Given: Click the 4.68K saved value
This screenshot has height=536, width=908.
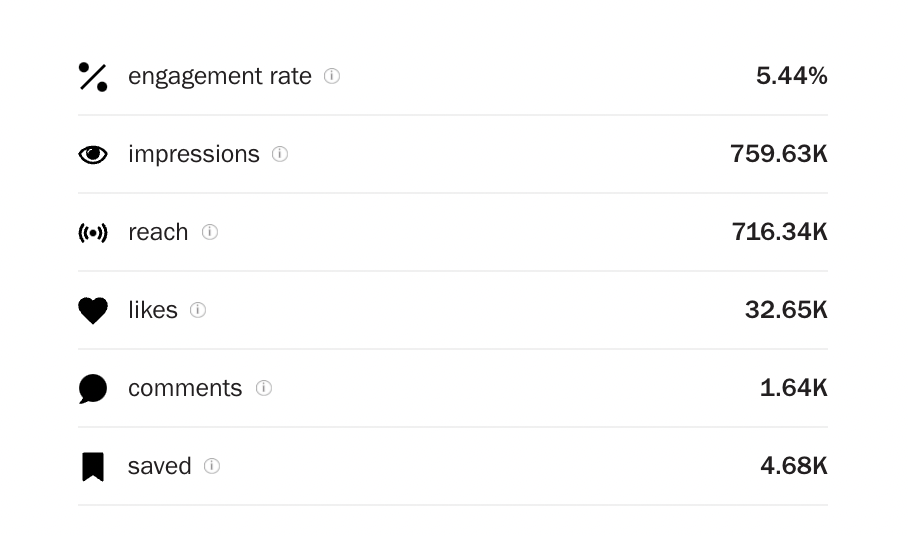Looking at the screenshot, I should click(794, 466).
